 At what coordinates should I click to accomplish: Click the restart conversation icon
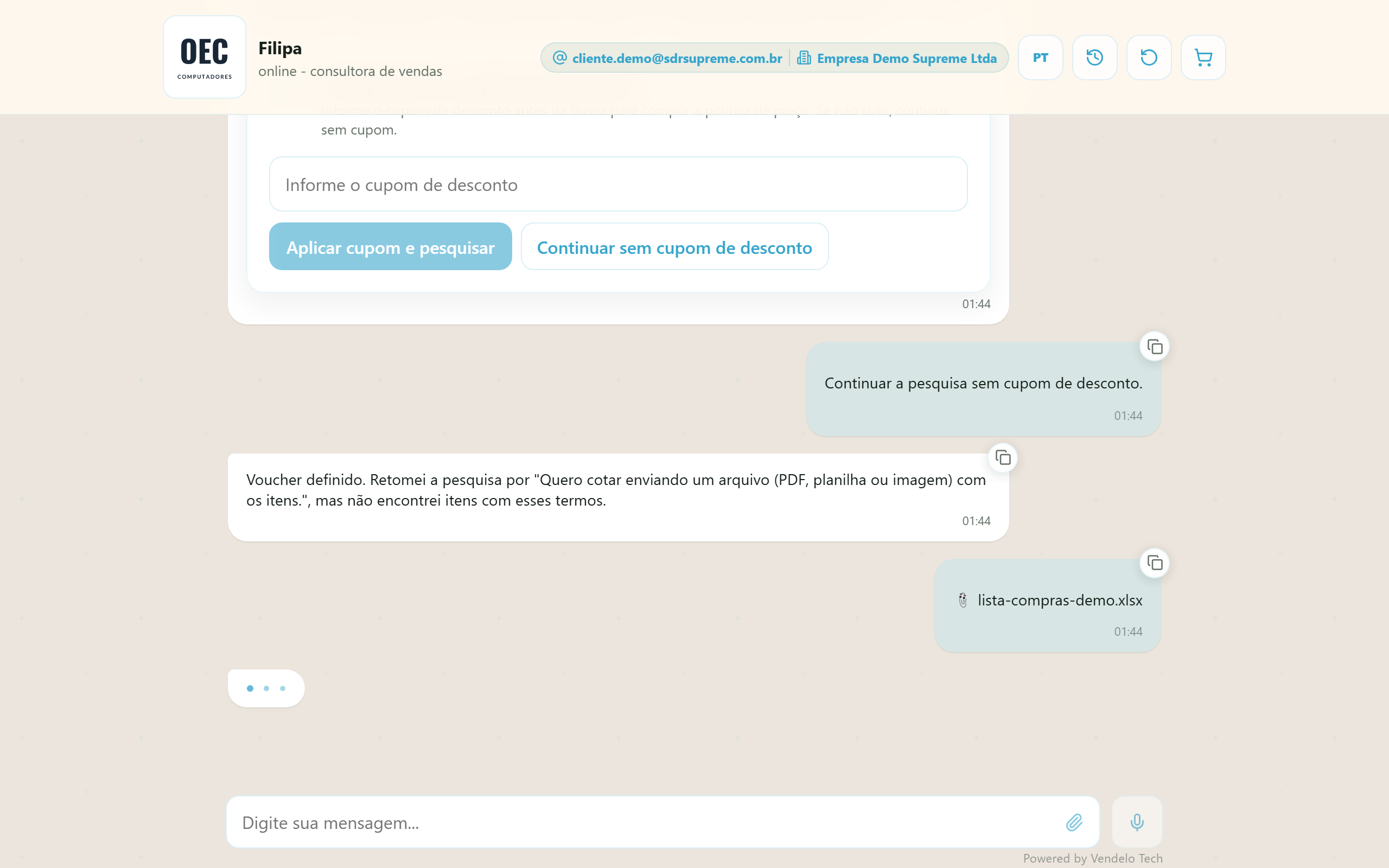tap(1149, 58)
